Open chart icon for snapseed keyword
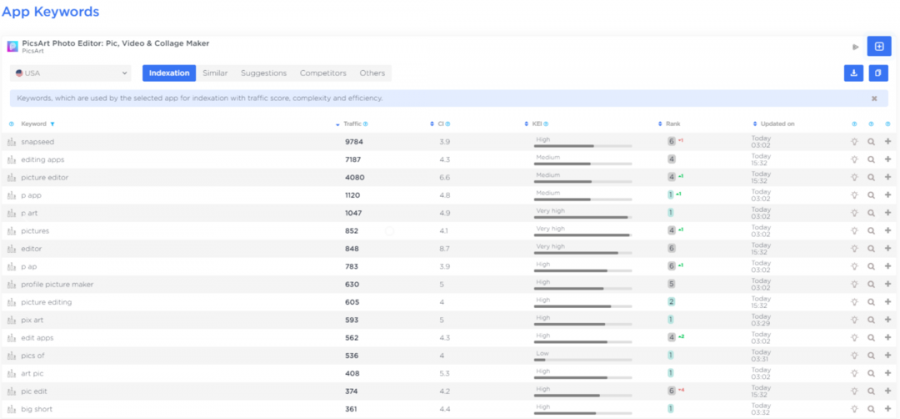 click(x=11, y=142)
